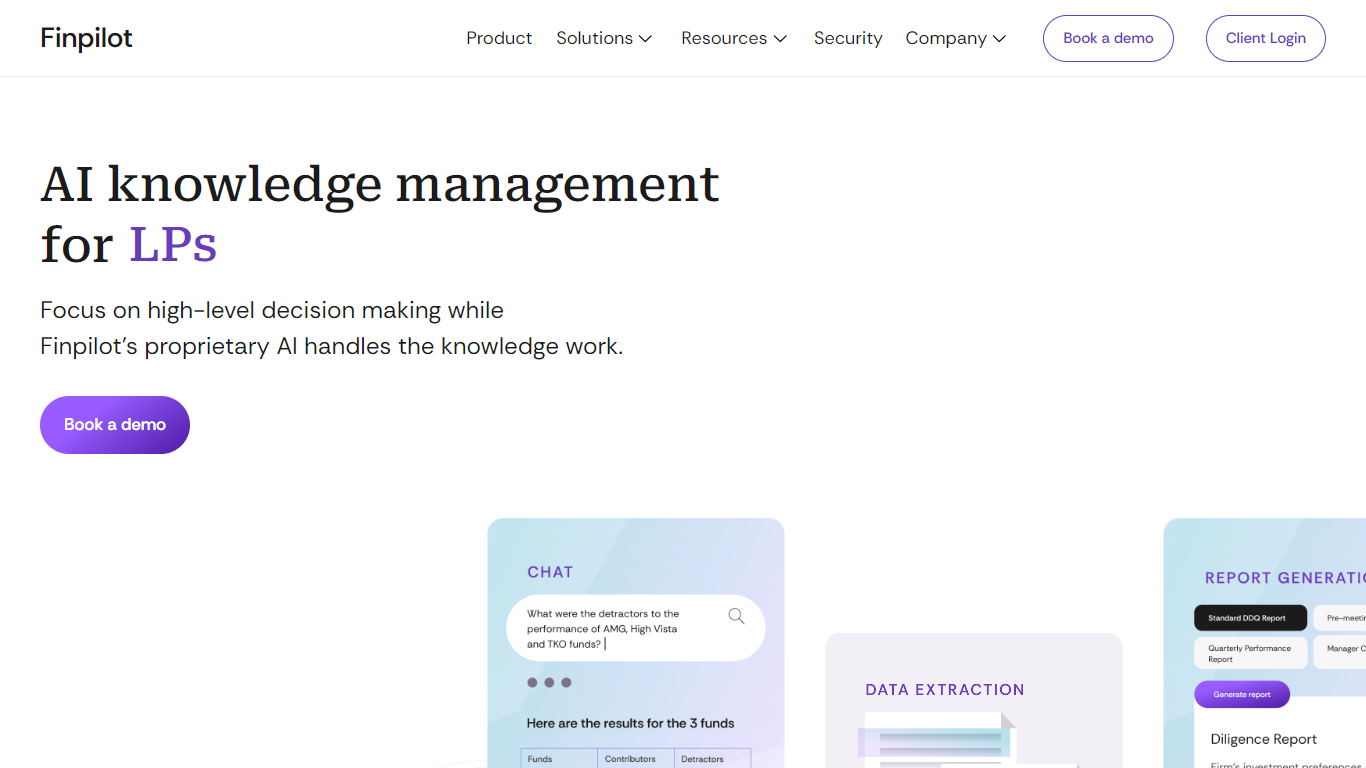Click the Client Login button

1266,38
